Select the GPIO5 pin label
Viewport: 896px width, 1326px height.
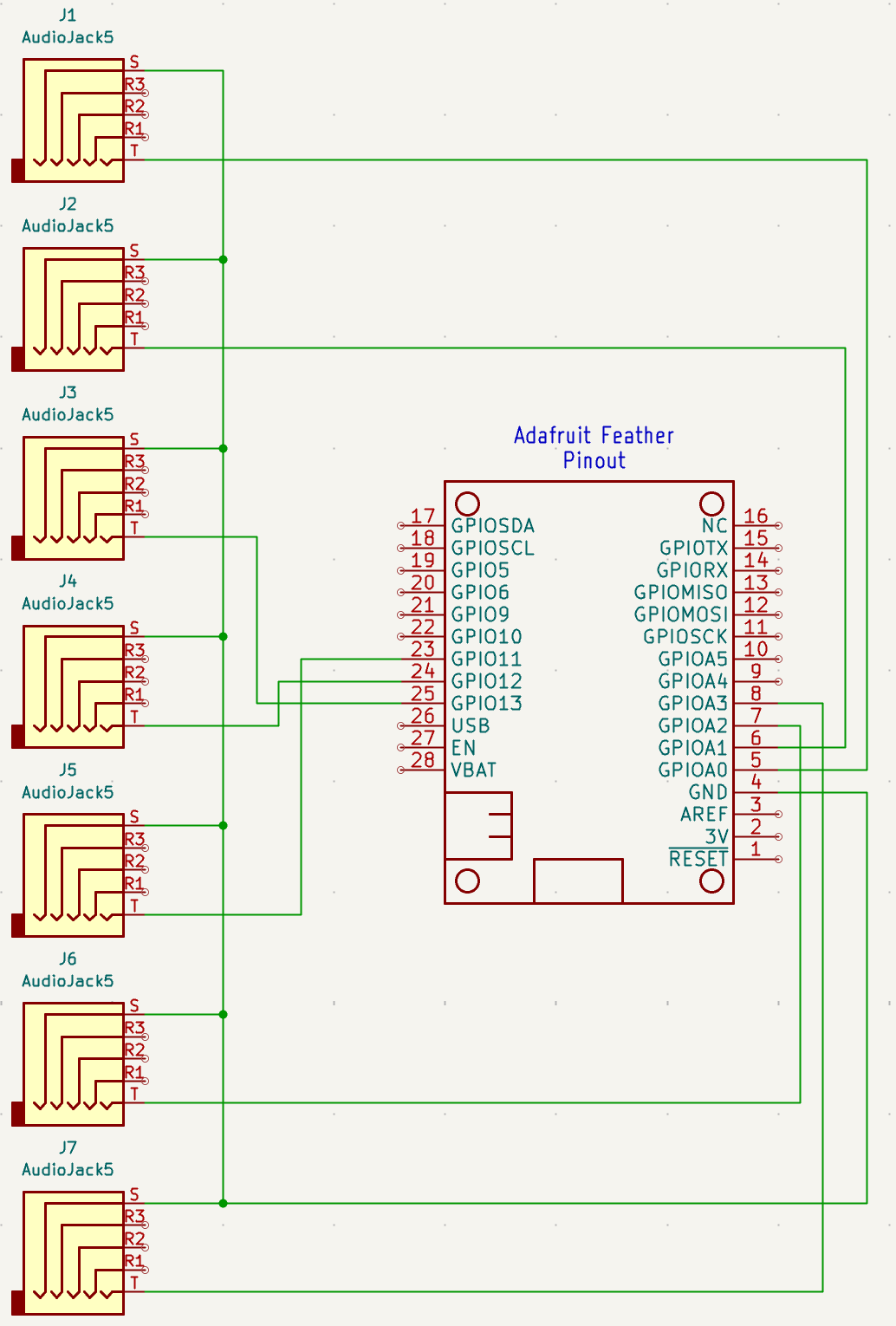(x=480, y=571)
